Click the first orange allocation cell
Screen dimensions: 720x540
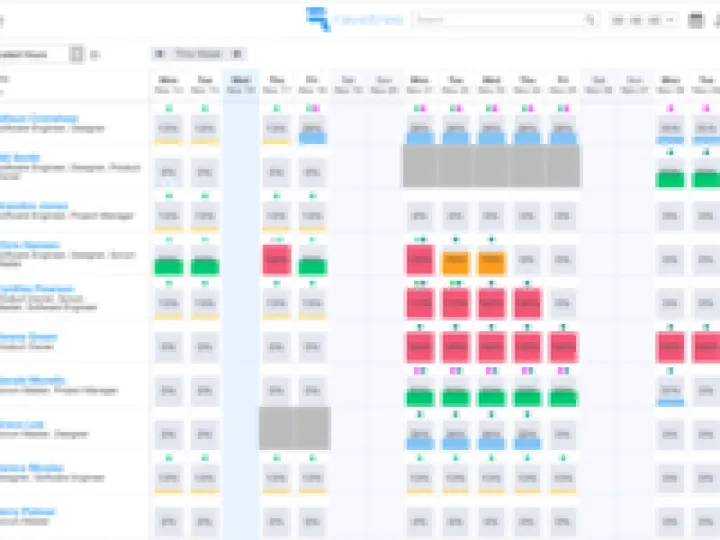456,261
